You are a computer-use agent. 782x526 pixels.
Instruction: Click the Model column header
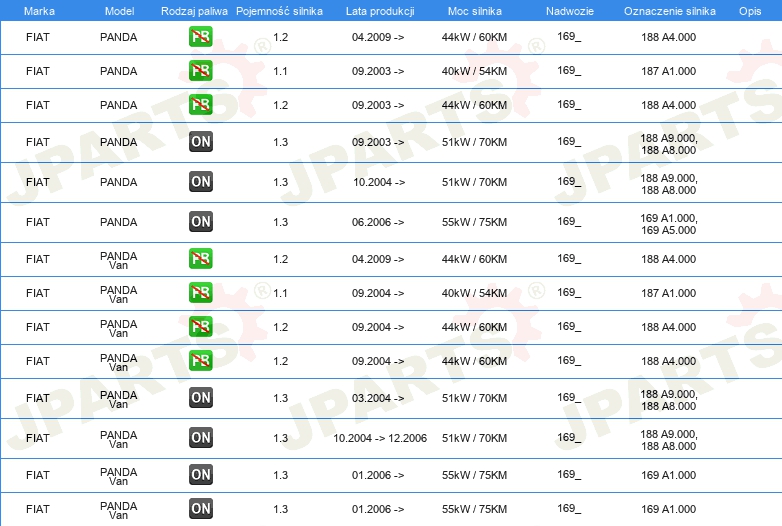(x=119, y=11)
